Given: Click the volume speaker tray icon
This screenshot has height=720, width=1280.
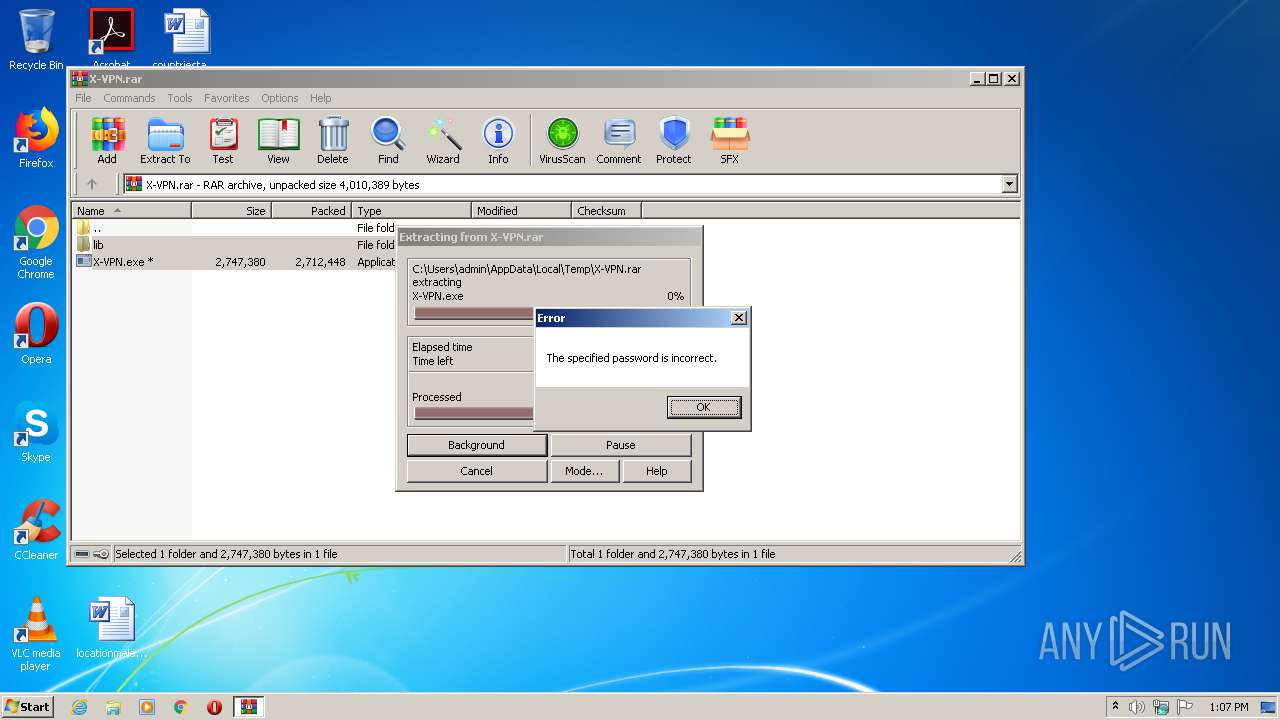Looking at the screenshot, I should [1136, 707].
